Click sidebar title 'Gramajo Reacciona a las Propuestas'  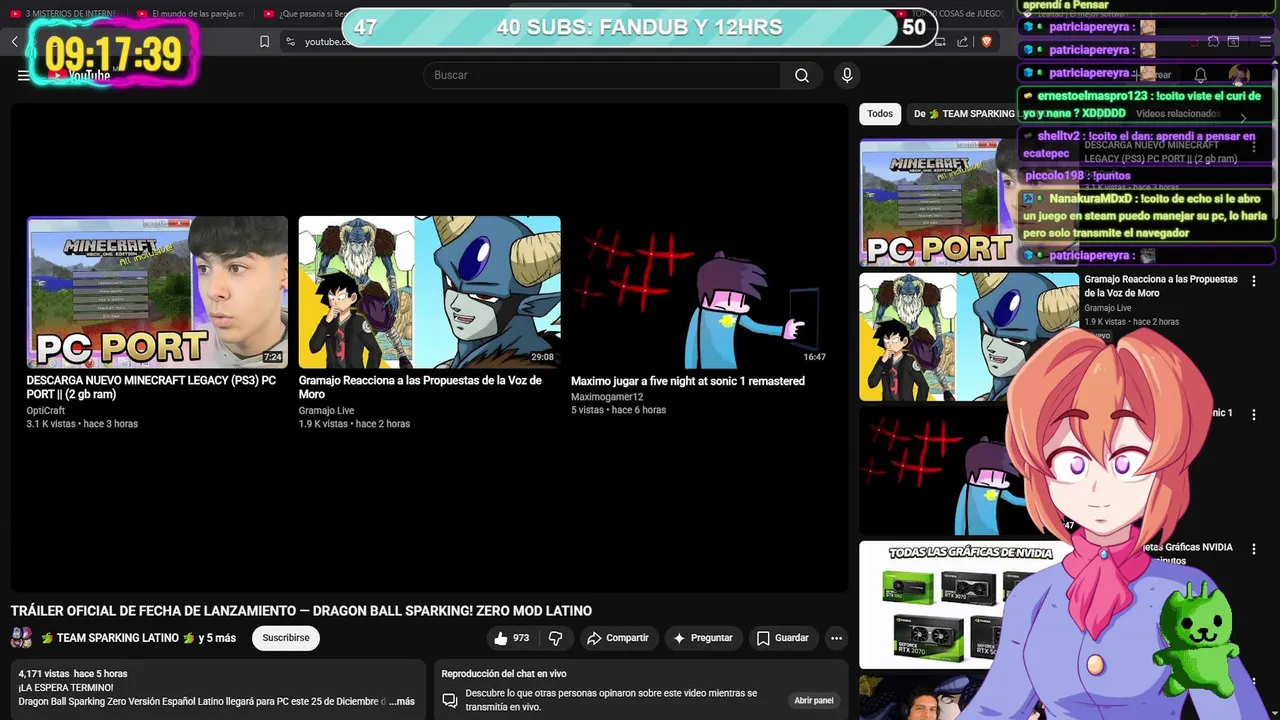(1161, 286)
